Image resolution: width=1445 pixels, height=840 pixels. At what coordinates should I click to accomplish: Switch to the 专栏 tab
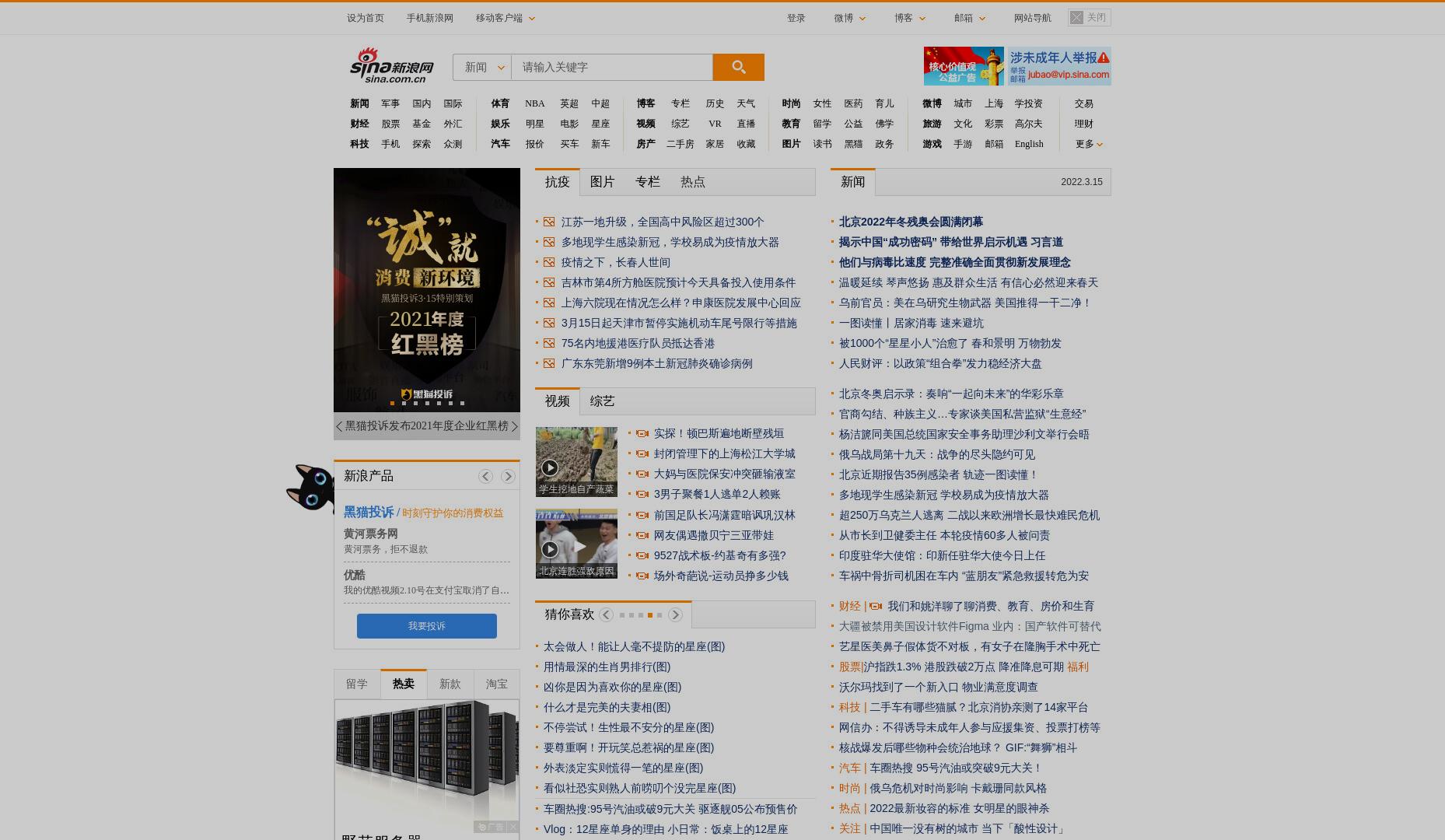coord(647,182)
